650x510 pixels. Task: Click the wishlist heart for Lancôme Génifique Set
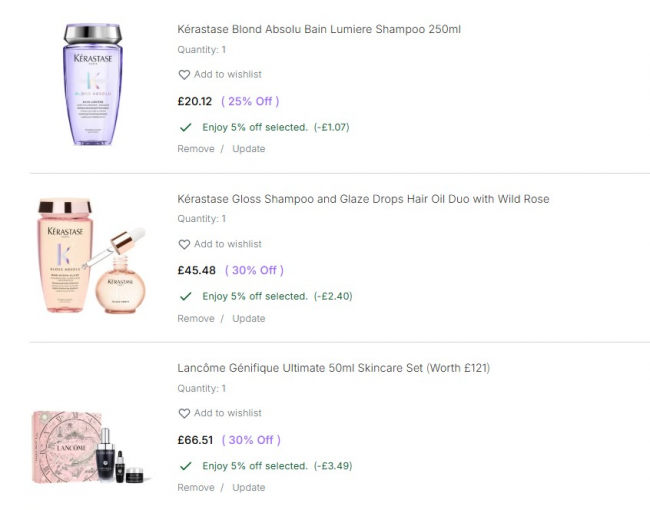(x=184, y=413)
